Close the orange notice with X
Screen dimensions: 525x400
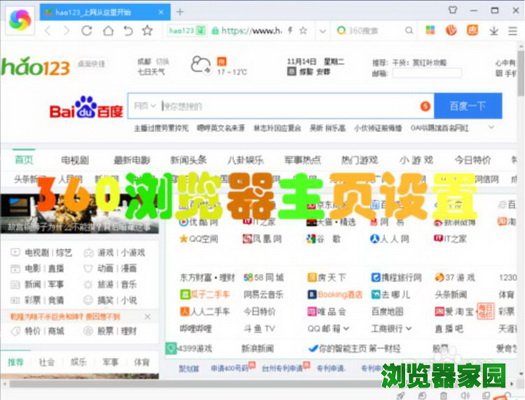(147, 316)
